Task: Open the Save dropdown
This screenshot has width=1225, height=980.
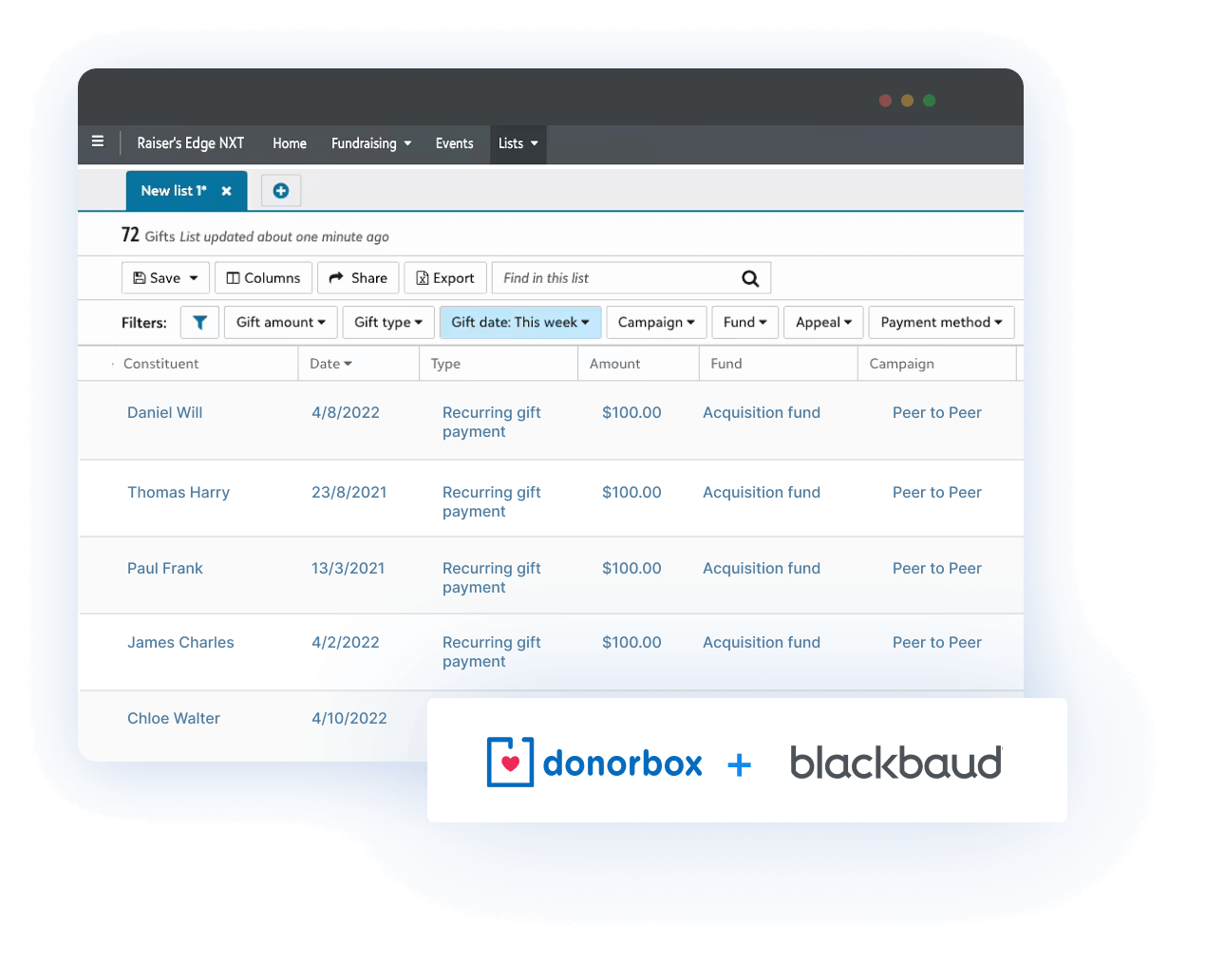Action: (x=166, y=278)
